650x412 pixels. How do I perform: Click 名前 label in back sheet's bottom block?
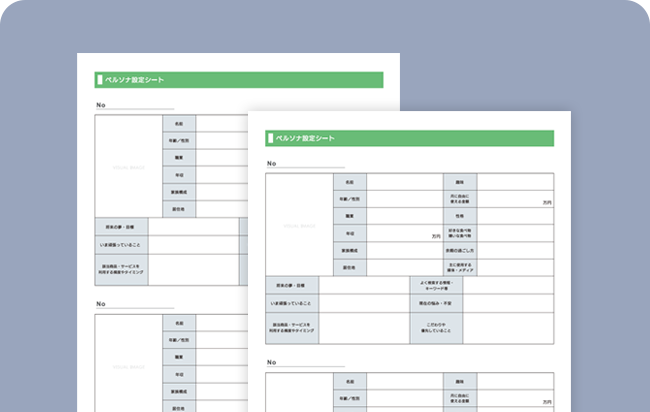pos(179,323)
